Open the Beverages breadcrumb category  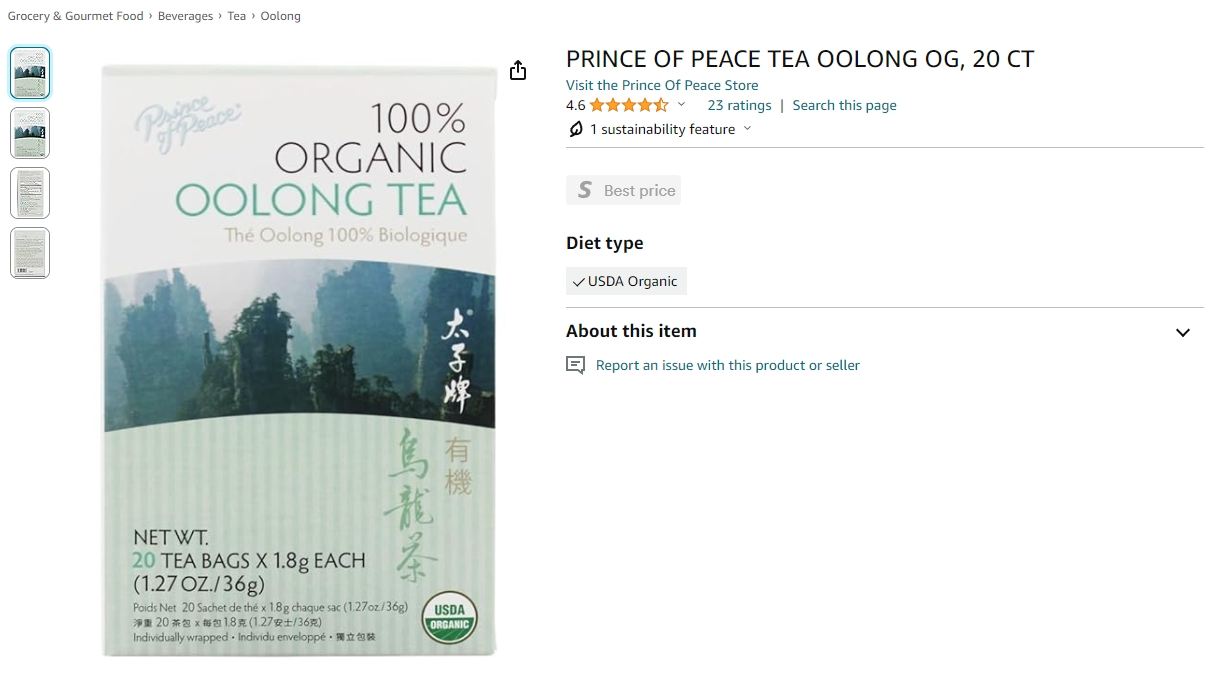[x=185, y=16]
